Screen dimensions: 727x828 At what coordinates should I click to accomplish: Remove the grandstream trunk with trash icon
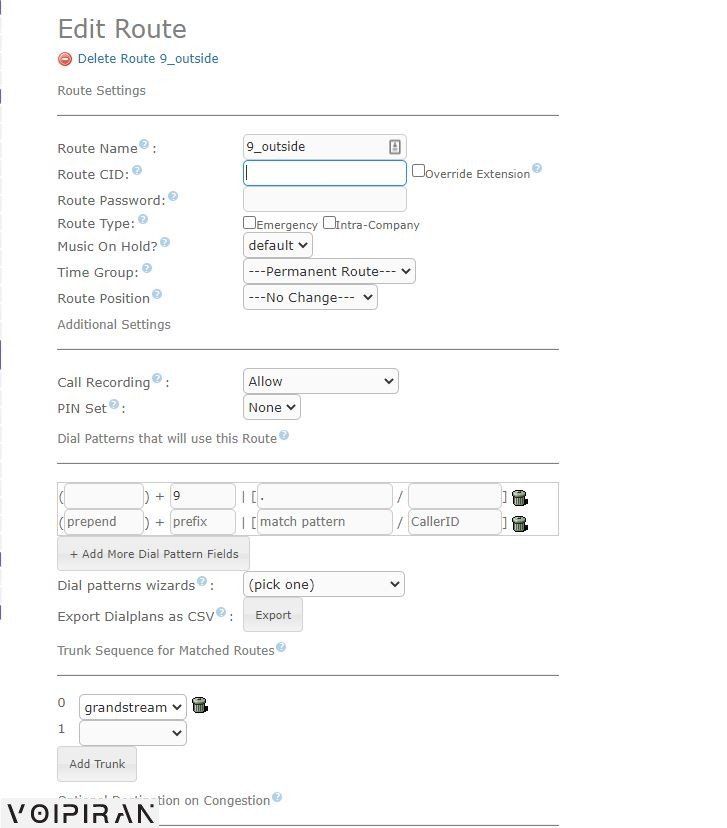[x=200, y=705]
